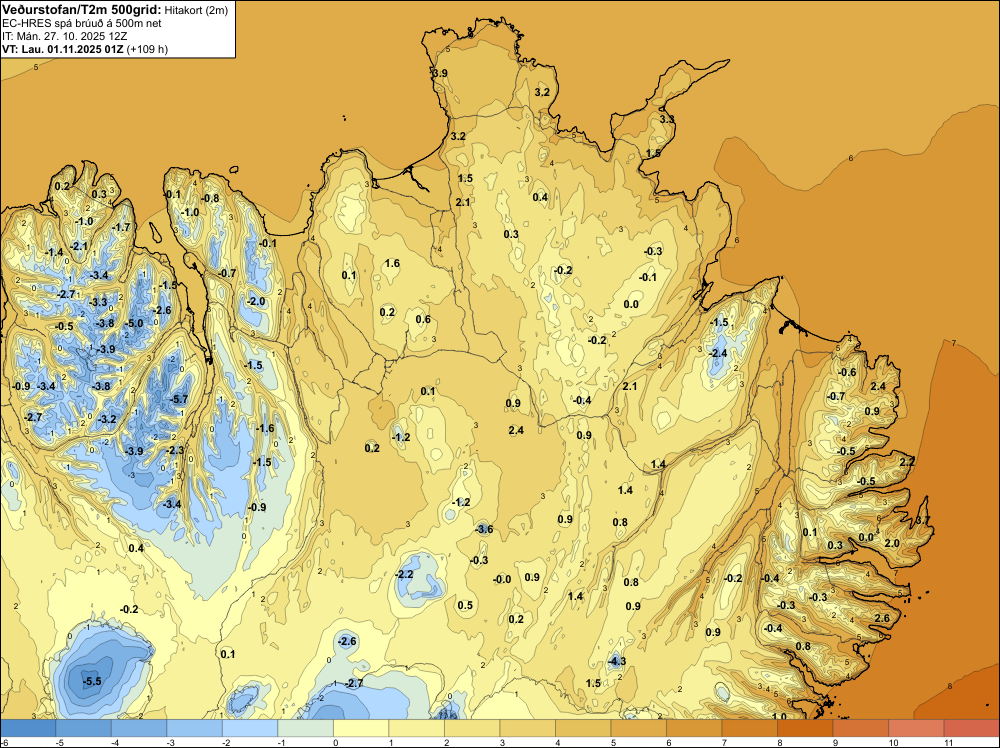Click the 'VT: Lau. 01.11.2025 01Z' valid time
This screenshot has width=1000, height=748.
coord(62,49)
